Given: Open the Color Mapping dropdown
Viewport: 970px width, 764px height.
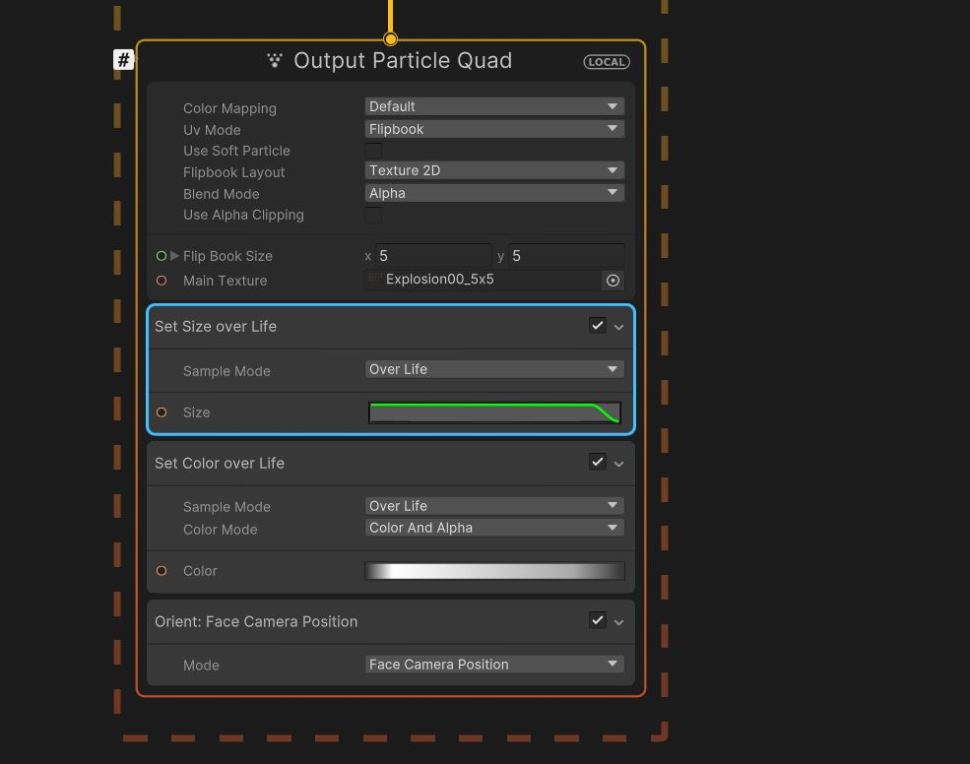Looking at the screenshot, I should tap(494, 106).
